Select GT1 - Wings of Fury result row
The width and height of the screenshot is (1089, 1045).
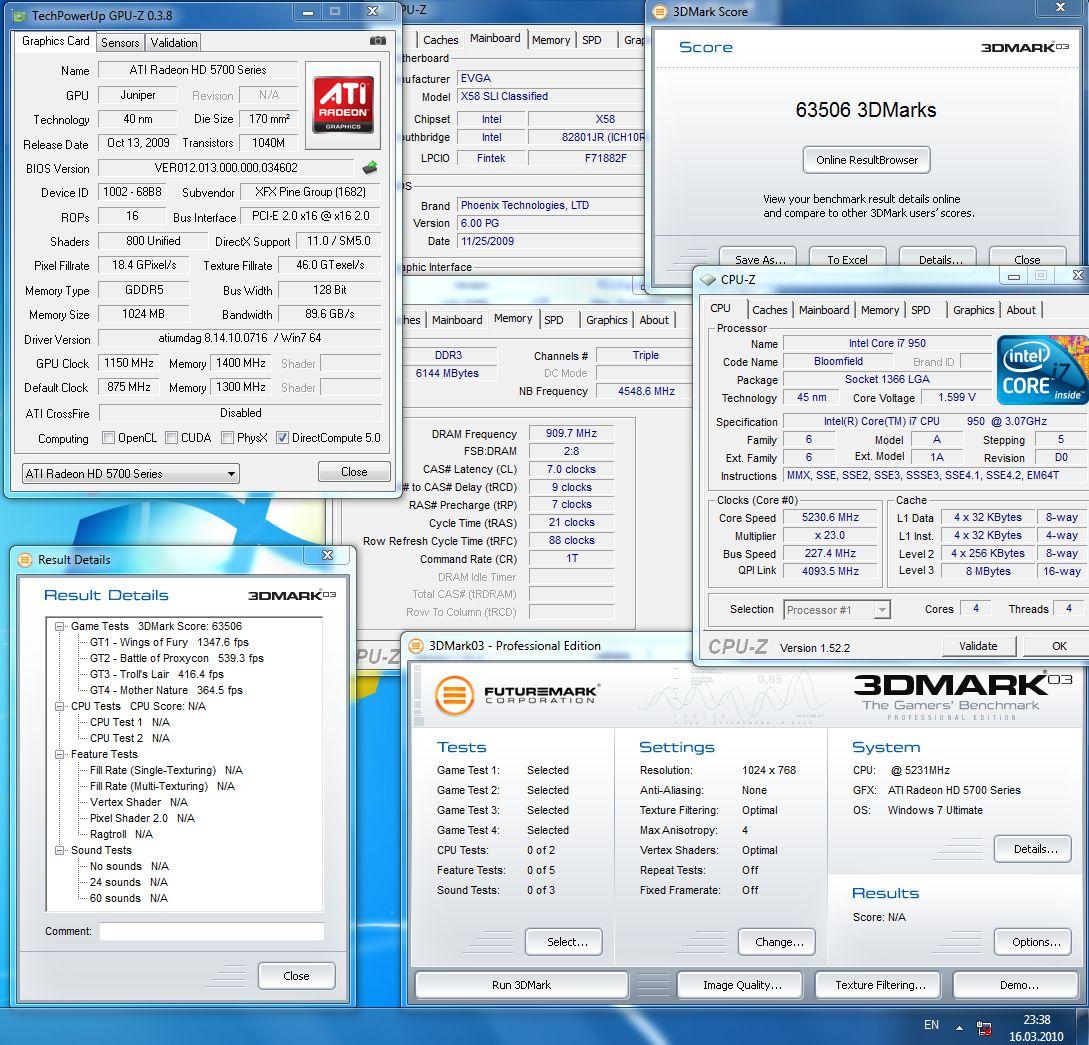[169, 642]
